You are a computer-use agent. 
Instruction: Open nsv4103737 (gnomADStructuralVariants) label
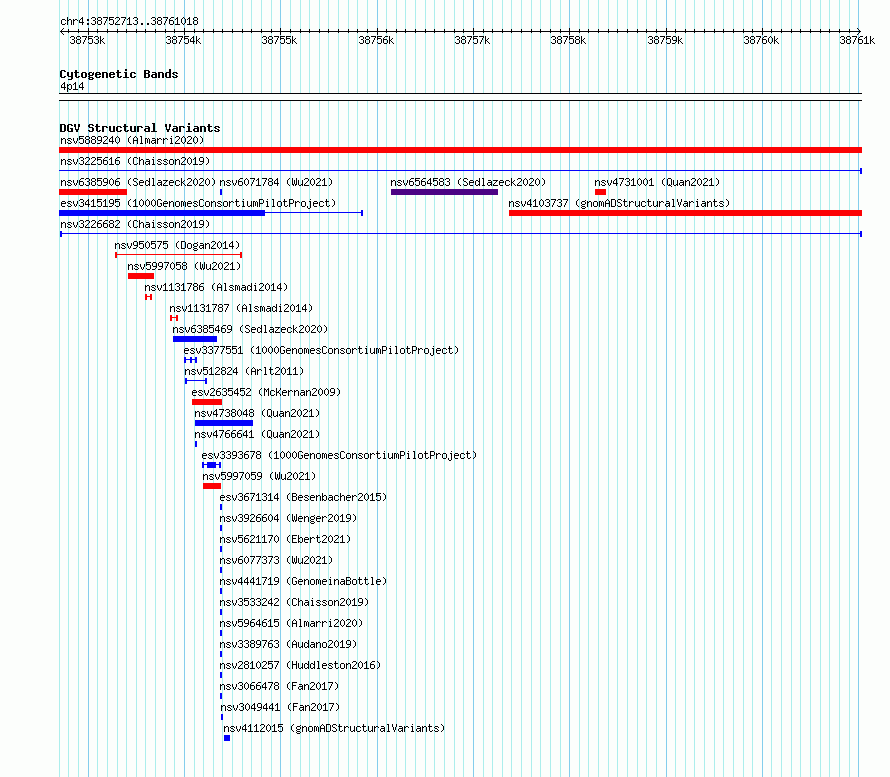619,203
